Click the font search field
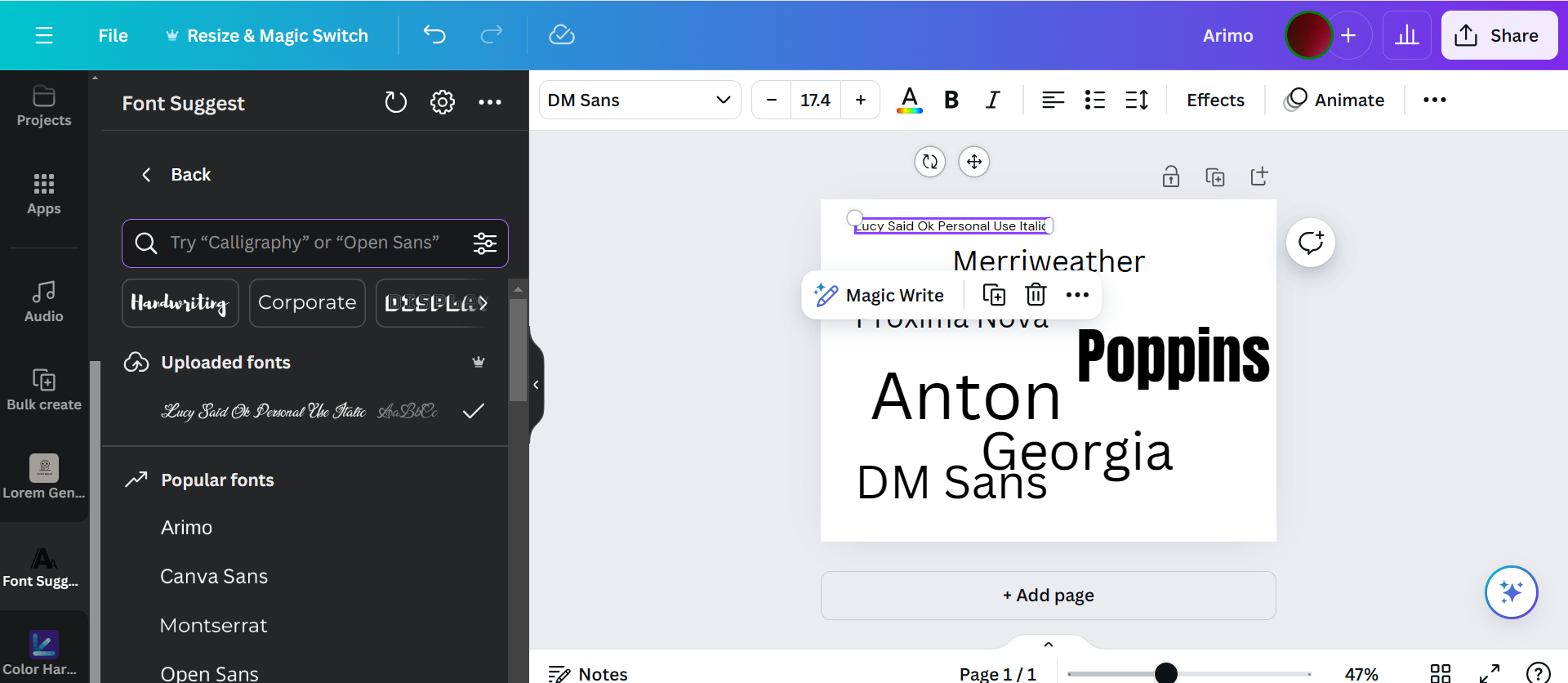This screenshot has width=1568, height=683. point(315,243)
